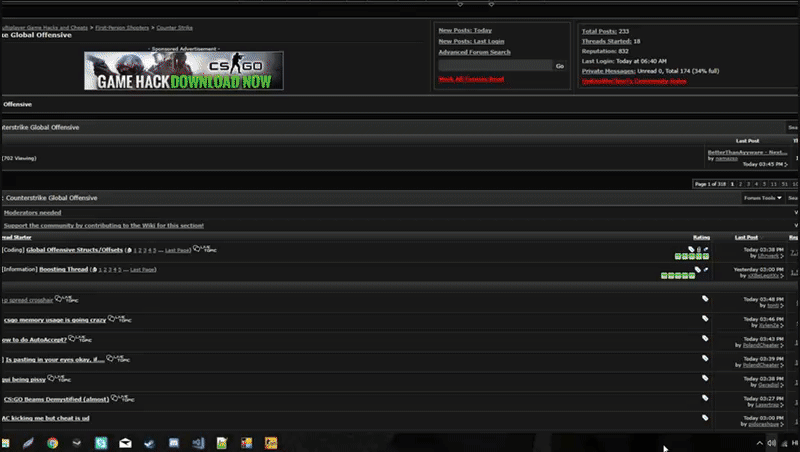Click the feather icon in taskbar
This screenshot has width=800, height=452.
click(28, 443)
